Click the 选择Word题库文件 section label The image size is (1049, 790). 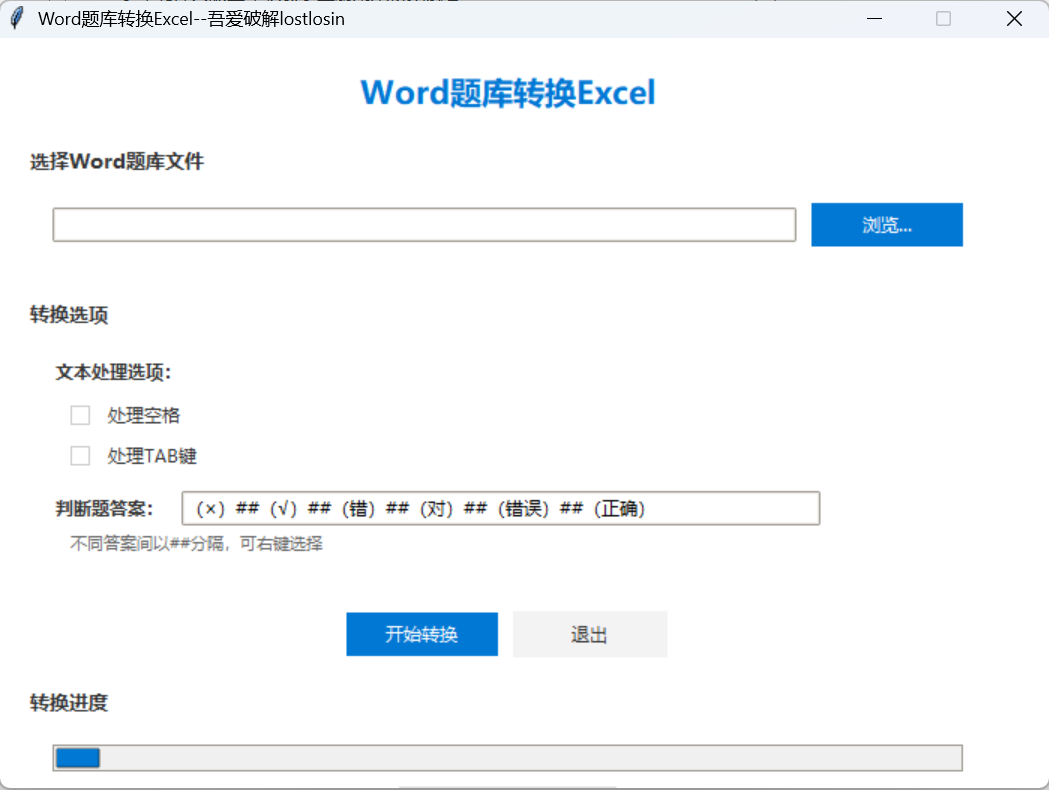115,161
